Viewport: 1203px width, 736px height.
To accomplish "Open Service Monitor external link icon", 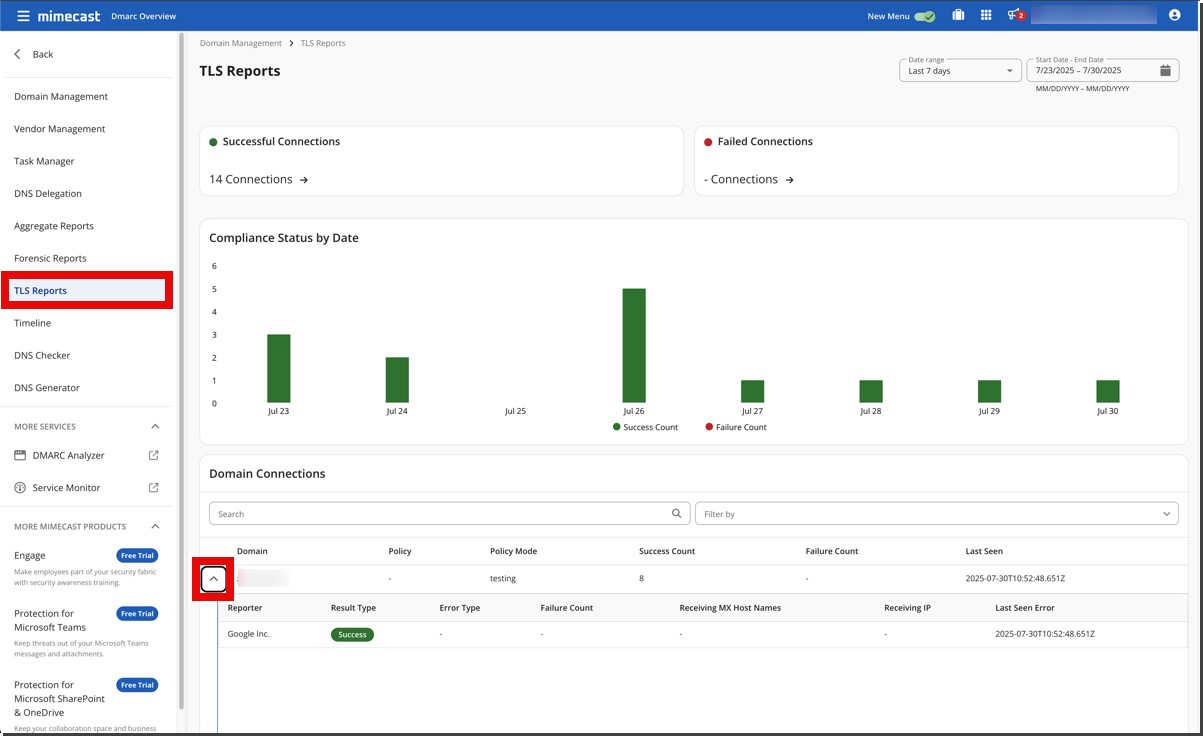I will point(154,488).
